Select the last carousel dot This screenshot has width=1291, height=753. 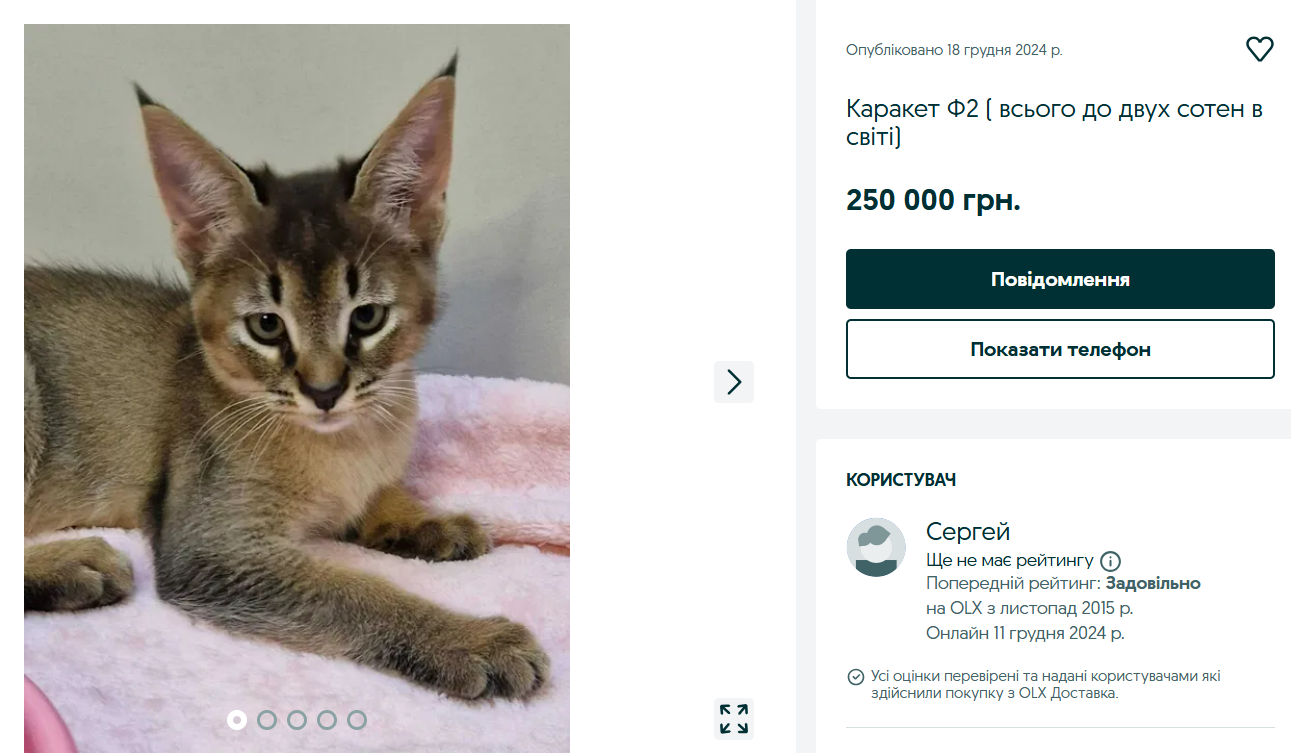point(357,719)
